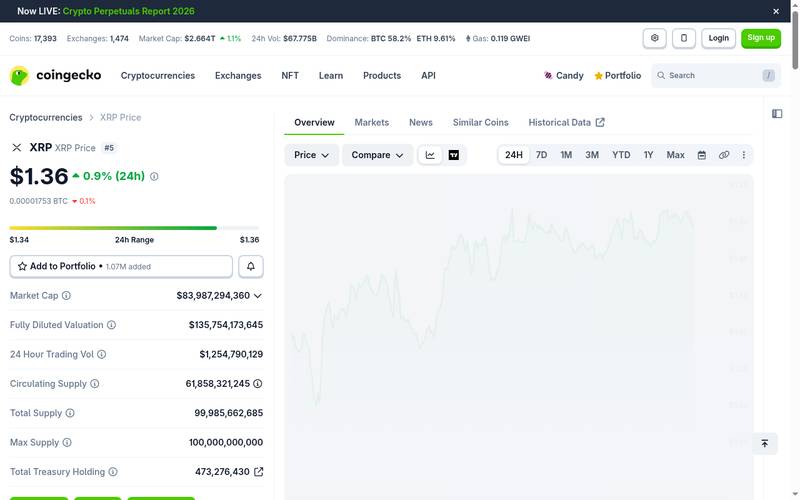Screen dimensions: 800x500
Task: Open the Cryptocurrencies menu
Action: [x=158, y=76]
